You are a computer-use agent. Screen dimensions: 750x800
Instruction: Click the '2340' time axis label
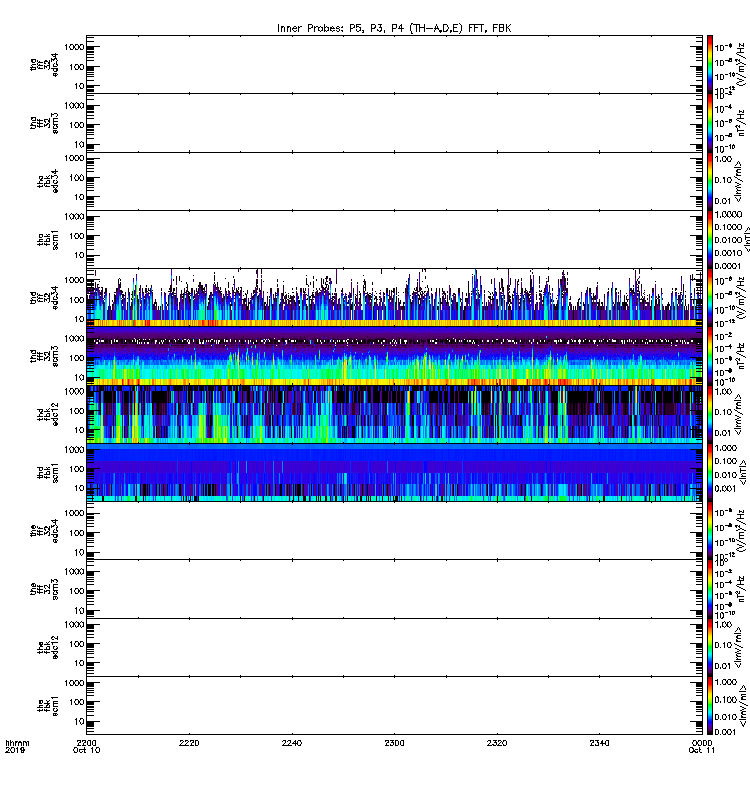coord(599,743)
